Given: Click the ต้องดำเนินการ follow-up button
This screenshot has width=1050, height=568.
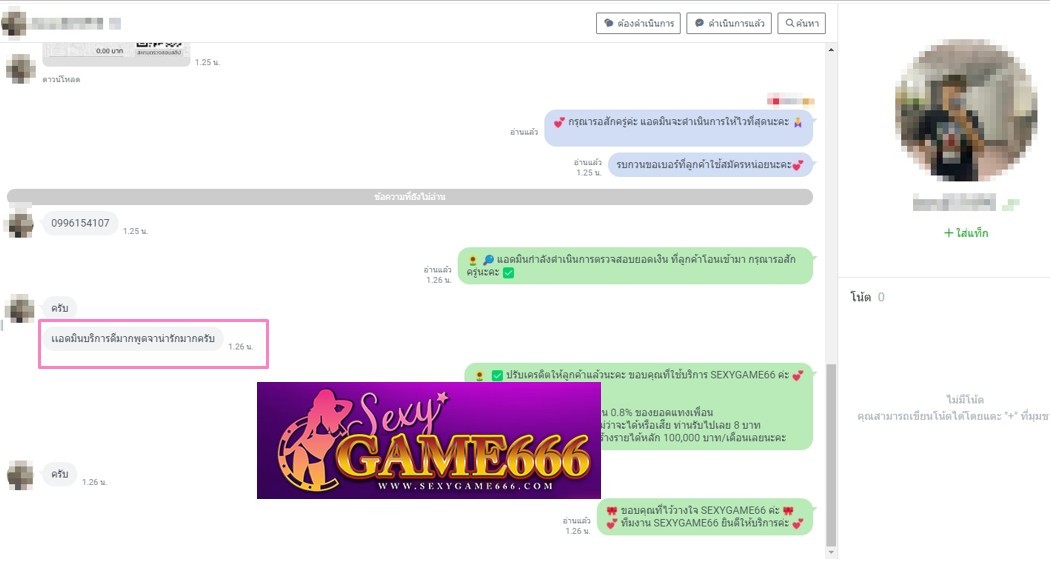Looking at the screenshot, I should tap(638, 23).
